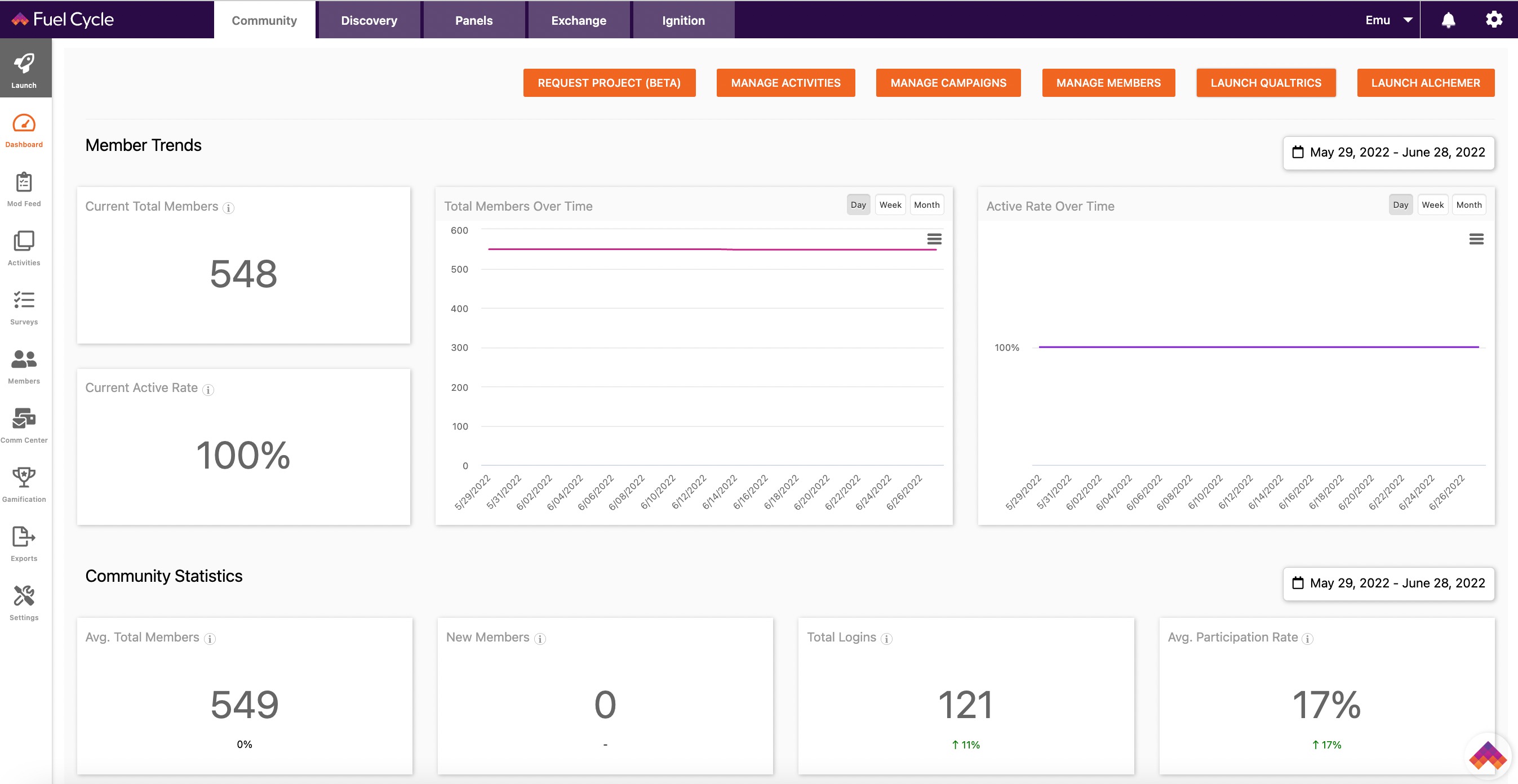Open Community Statistics date range picker
1518x784 pixels.
pyautogui.click(x=1389, y=583)
